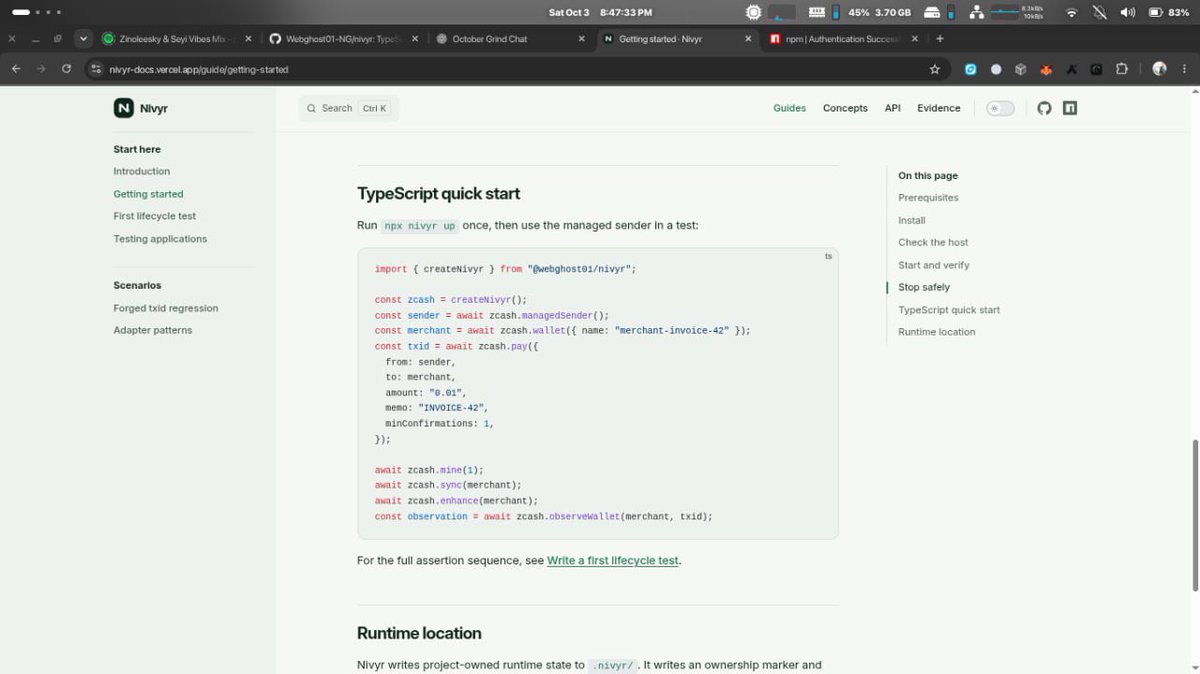Click the address bar URL
This screenshot has width=1200, height=674.
click(199, 70)
